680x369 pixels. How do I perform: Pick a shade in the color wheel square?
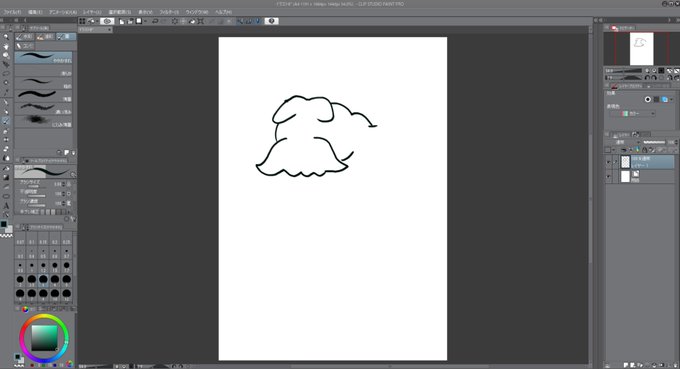[44, 339]
